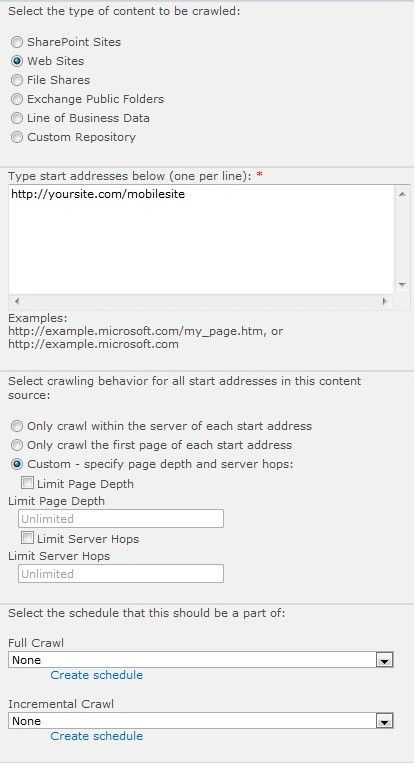
Task: Click the text area scroll down arrow
Action: [x=402, y=285]
